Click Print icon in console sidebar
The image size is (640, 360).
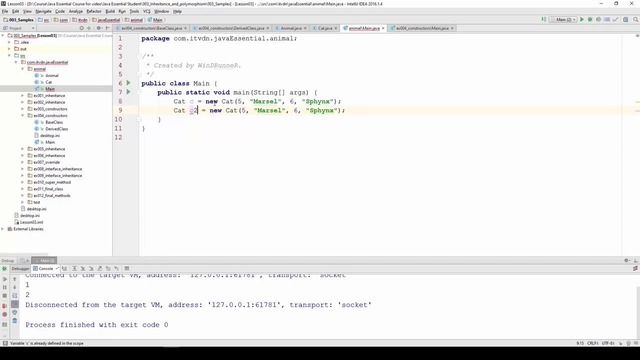tap(15, 313)
